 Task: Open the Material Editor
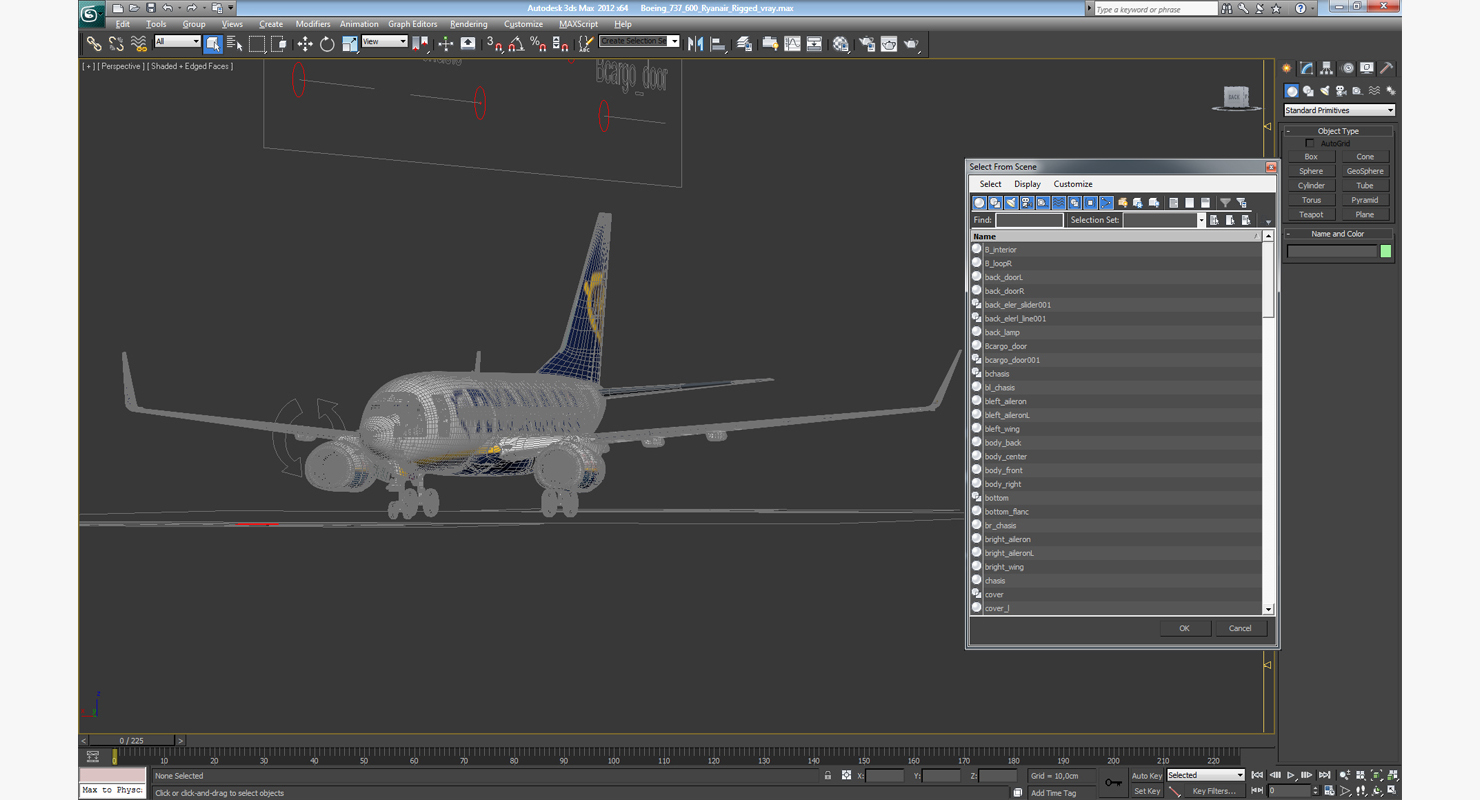click(841, 44)
